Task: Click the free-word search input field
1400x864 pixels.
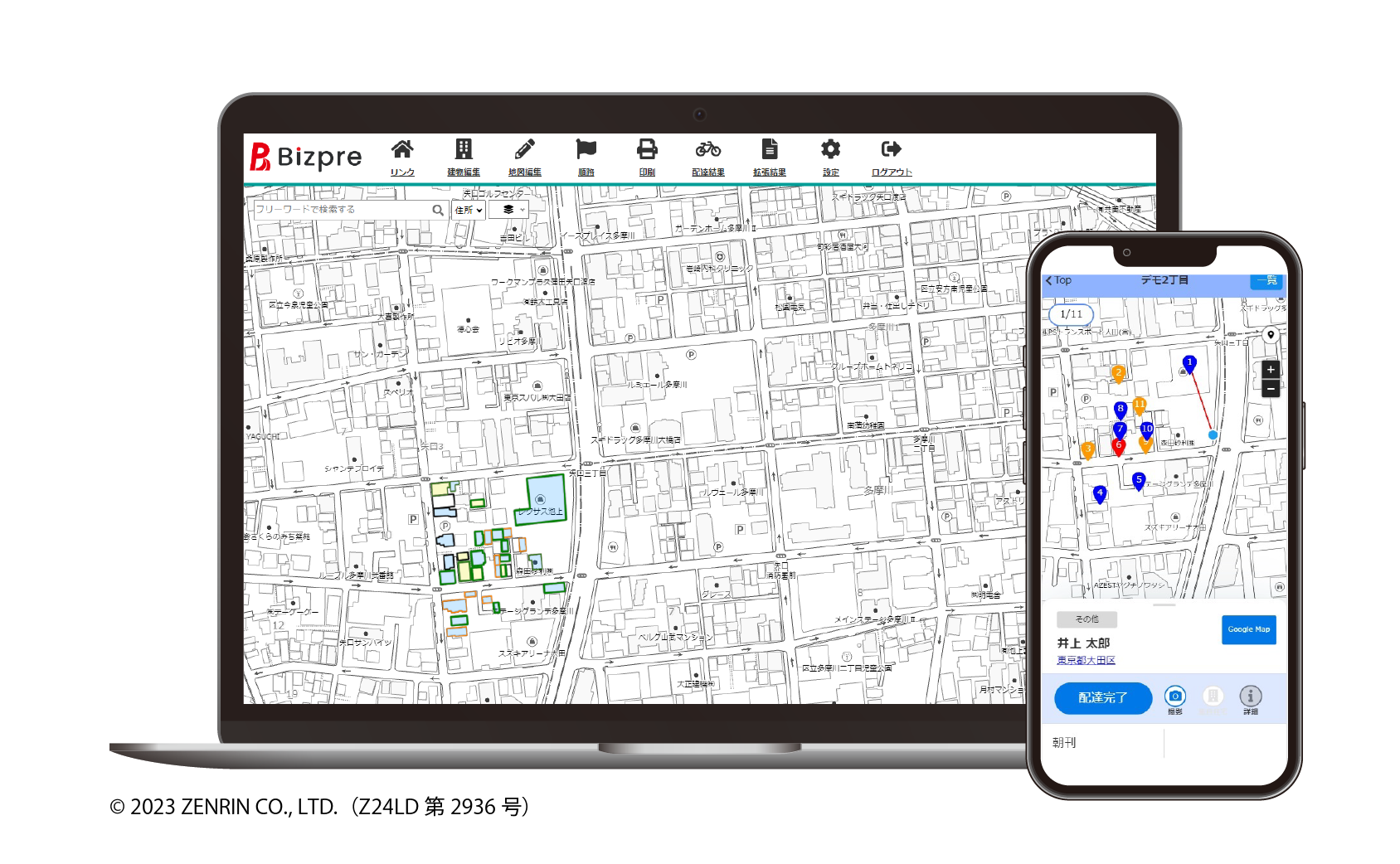Action: tap(342, 210)
